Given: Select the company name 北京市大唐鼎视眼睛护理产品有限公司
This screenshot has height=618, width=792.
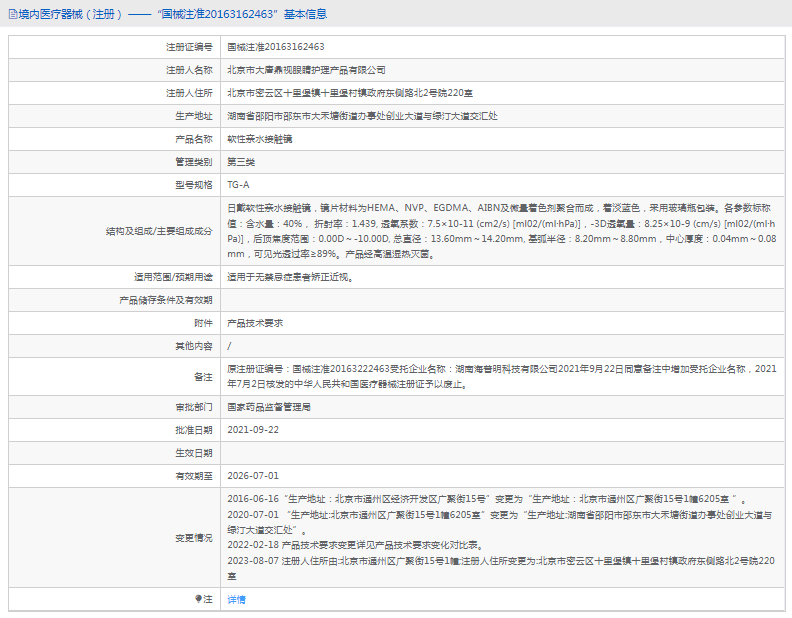Looking at the screenshot, I should click(x=306, y=70).
